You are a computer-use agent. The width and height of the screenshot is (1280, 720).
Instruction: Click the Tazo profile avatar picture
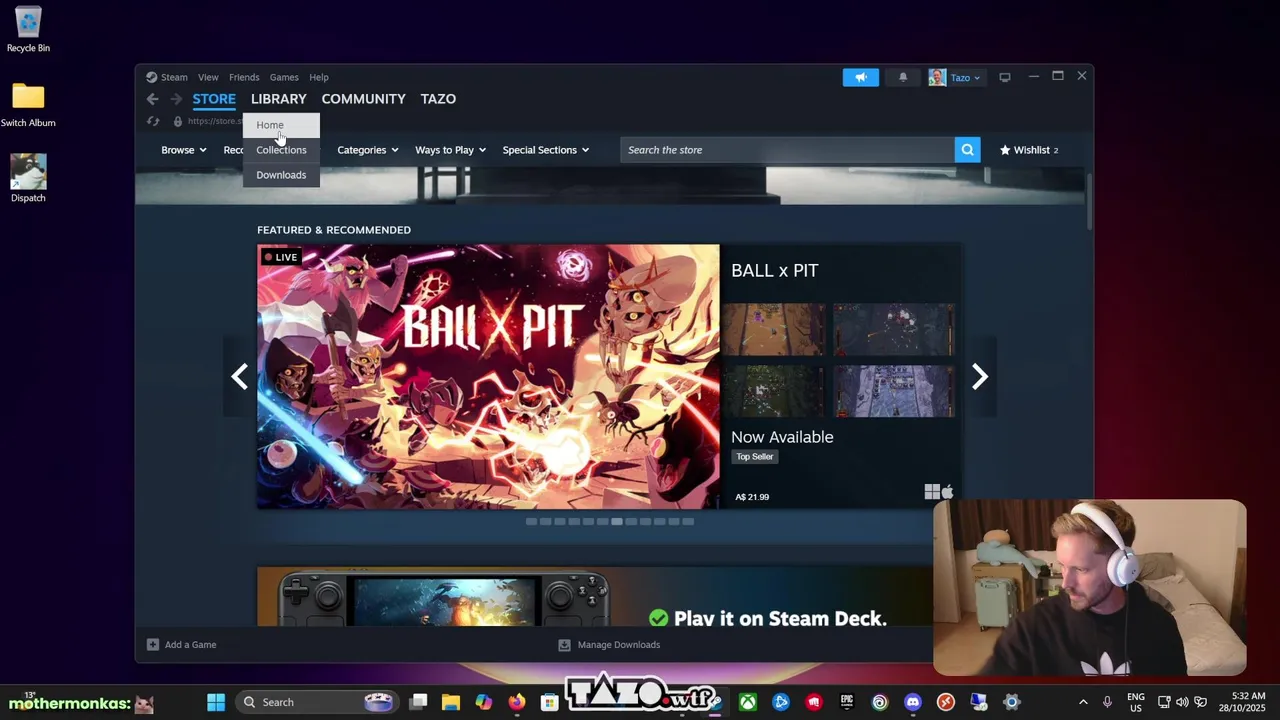coord(937,77)
